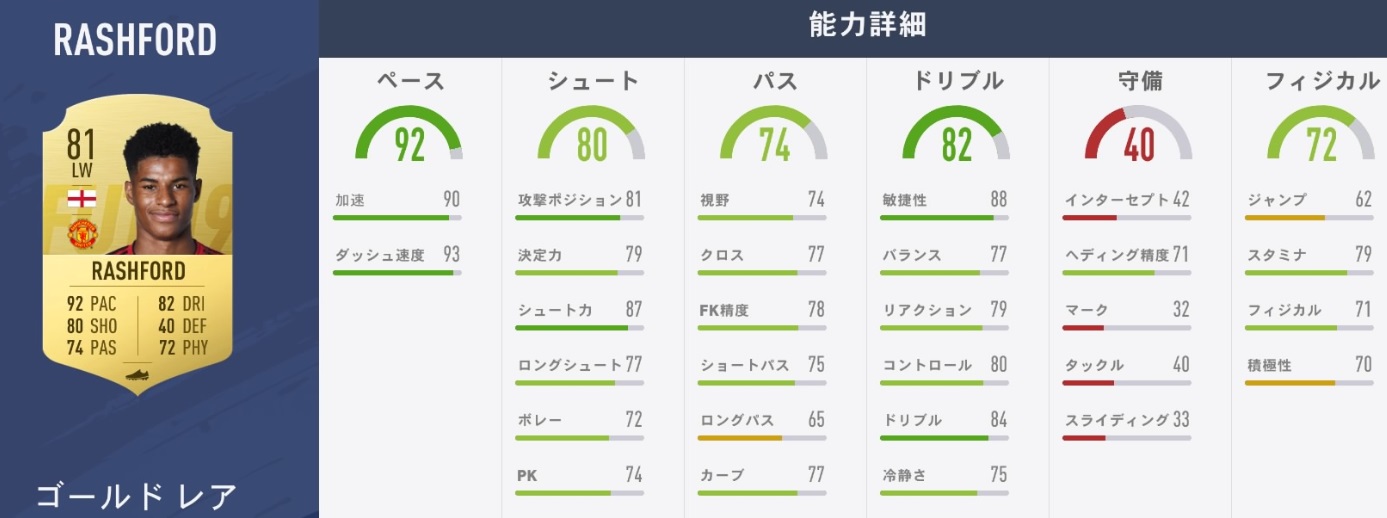Click the 92 PAC stat on the card
The width and height of the screenshot is (1387, 518).
tap(91, 304)
